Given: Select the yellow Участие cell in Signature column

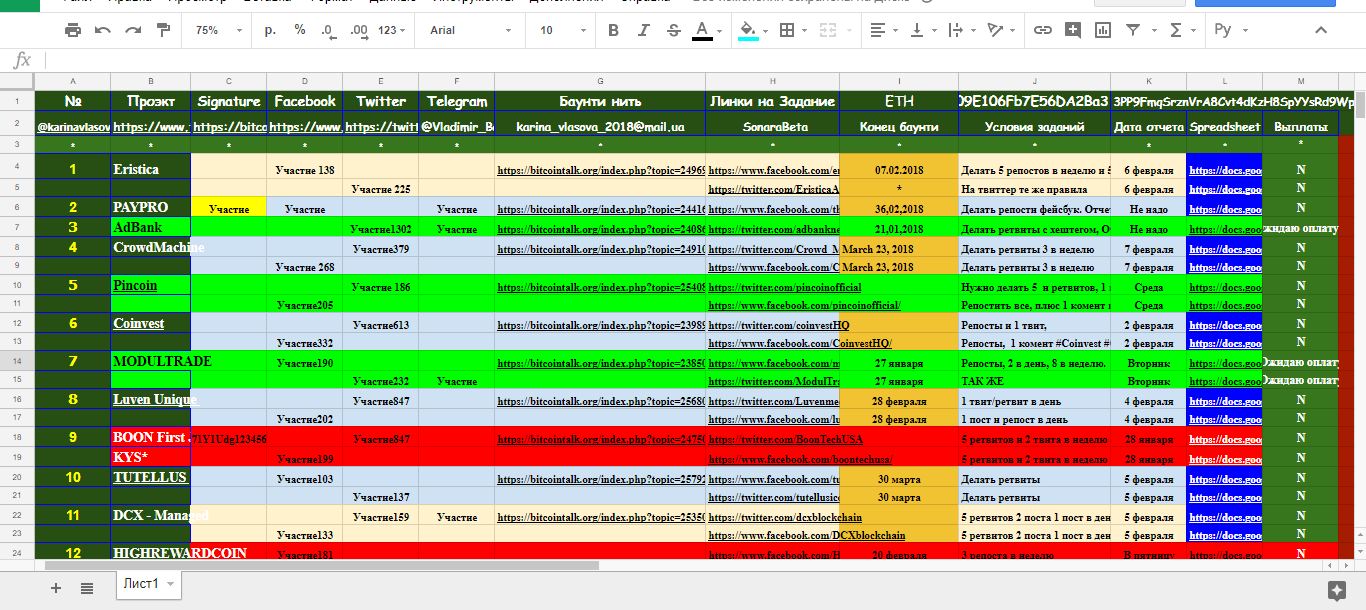Looking at the screenshot, I should coord(229,209).
